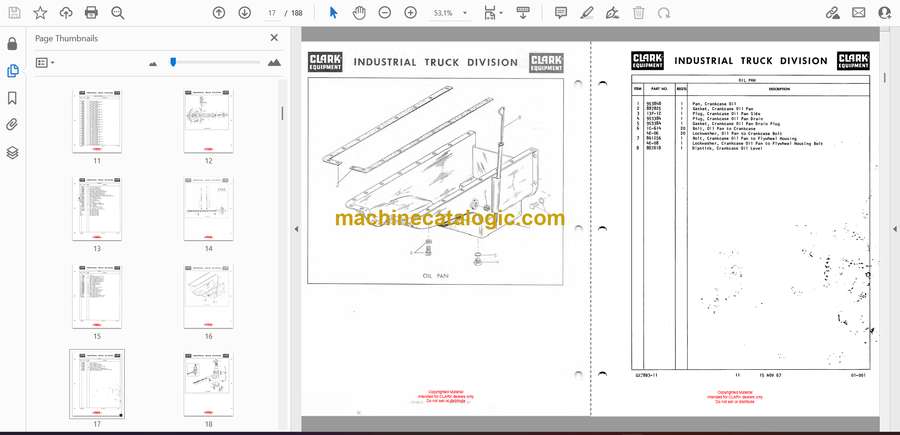Zoom in with plus icon
This screenshot has height=435, width=900.
point(410,13)
